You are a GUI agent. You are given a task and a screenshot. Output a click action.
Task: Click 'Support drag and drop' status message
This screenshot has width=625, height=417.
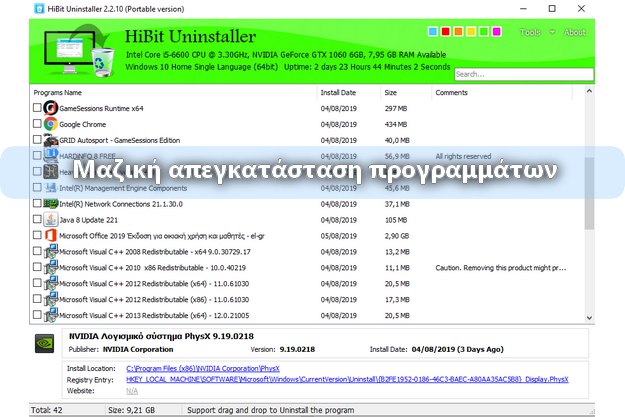[271, 410]
